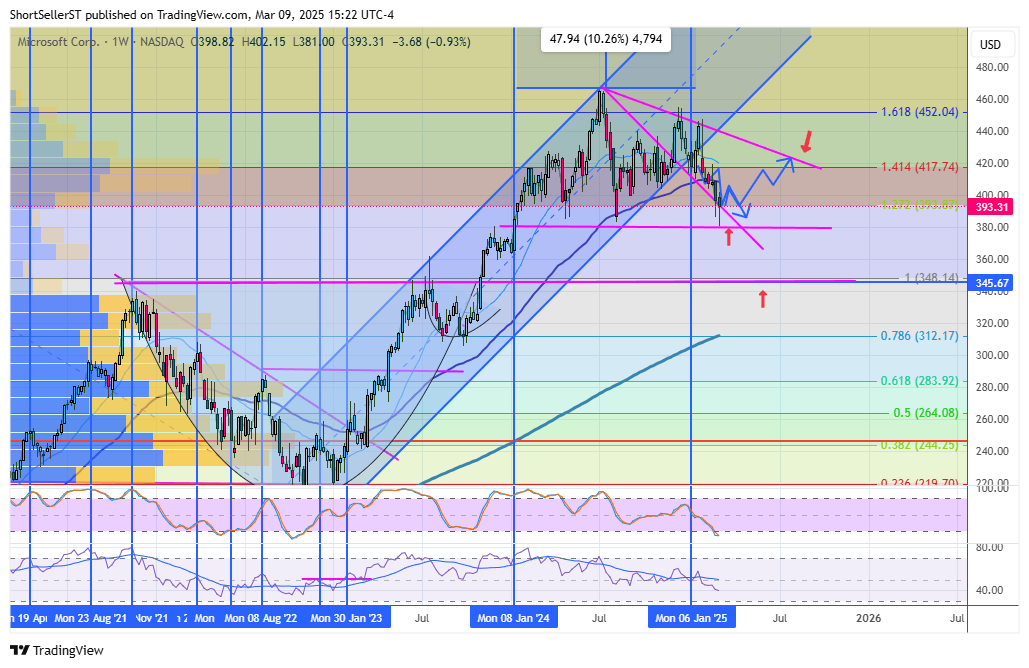Image resolution: width=1029 pixels, height=668 pixels.
Task: Click the 300.00 price axis label
Action: (x=992, y=355)
